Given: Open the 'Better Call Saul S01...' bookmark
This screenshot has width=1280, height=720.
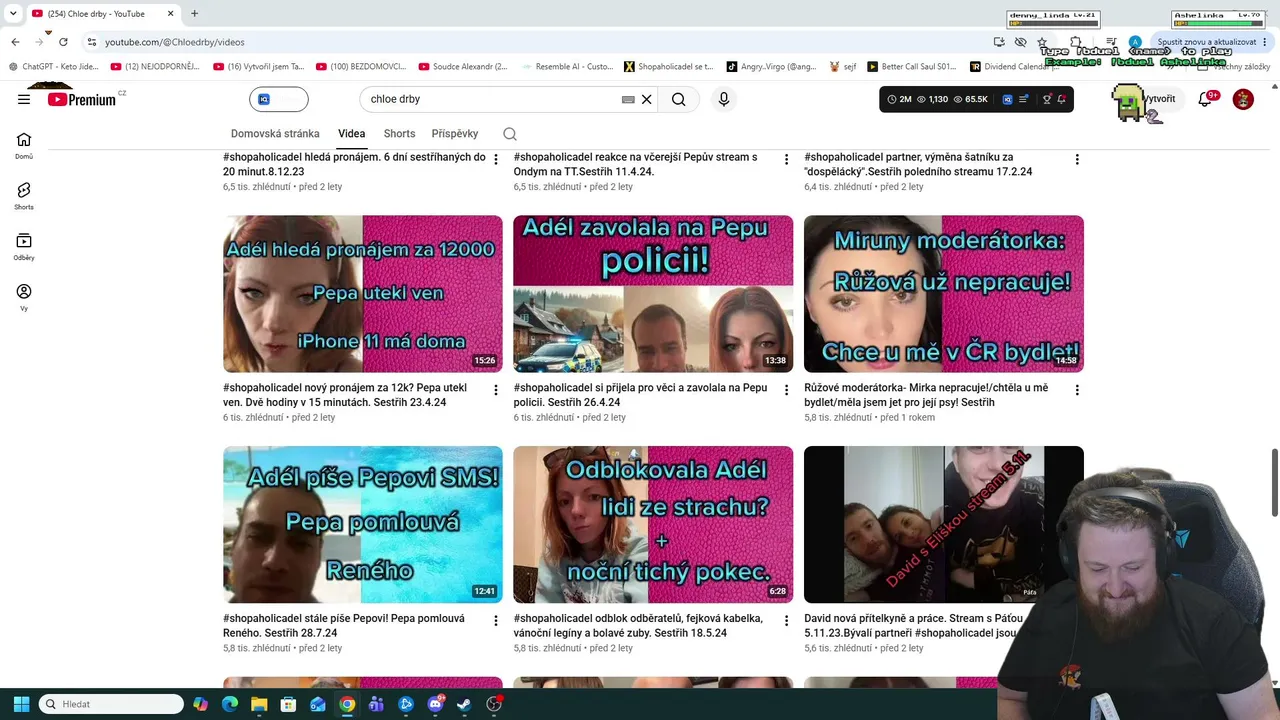Looking at the screenshot, I should point(912,67).
